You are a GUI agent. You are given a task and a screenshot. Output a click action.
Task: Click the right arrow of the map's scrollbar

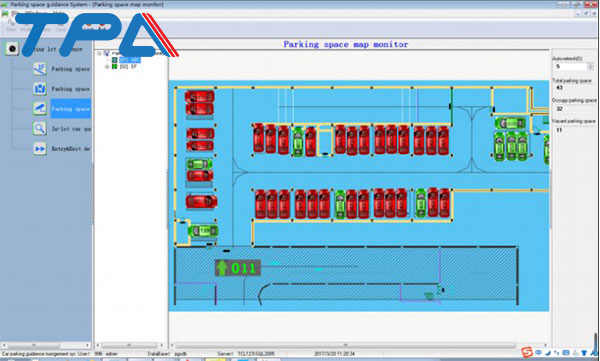[545, 345]
